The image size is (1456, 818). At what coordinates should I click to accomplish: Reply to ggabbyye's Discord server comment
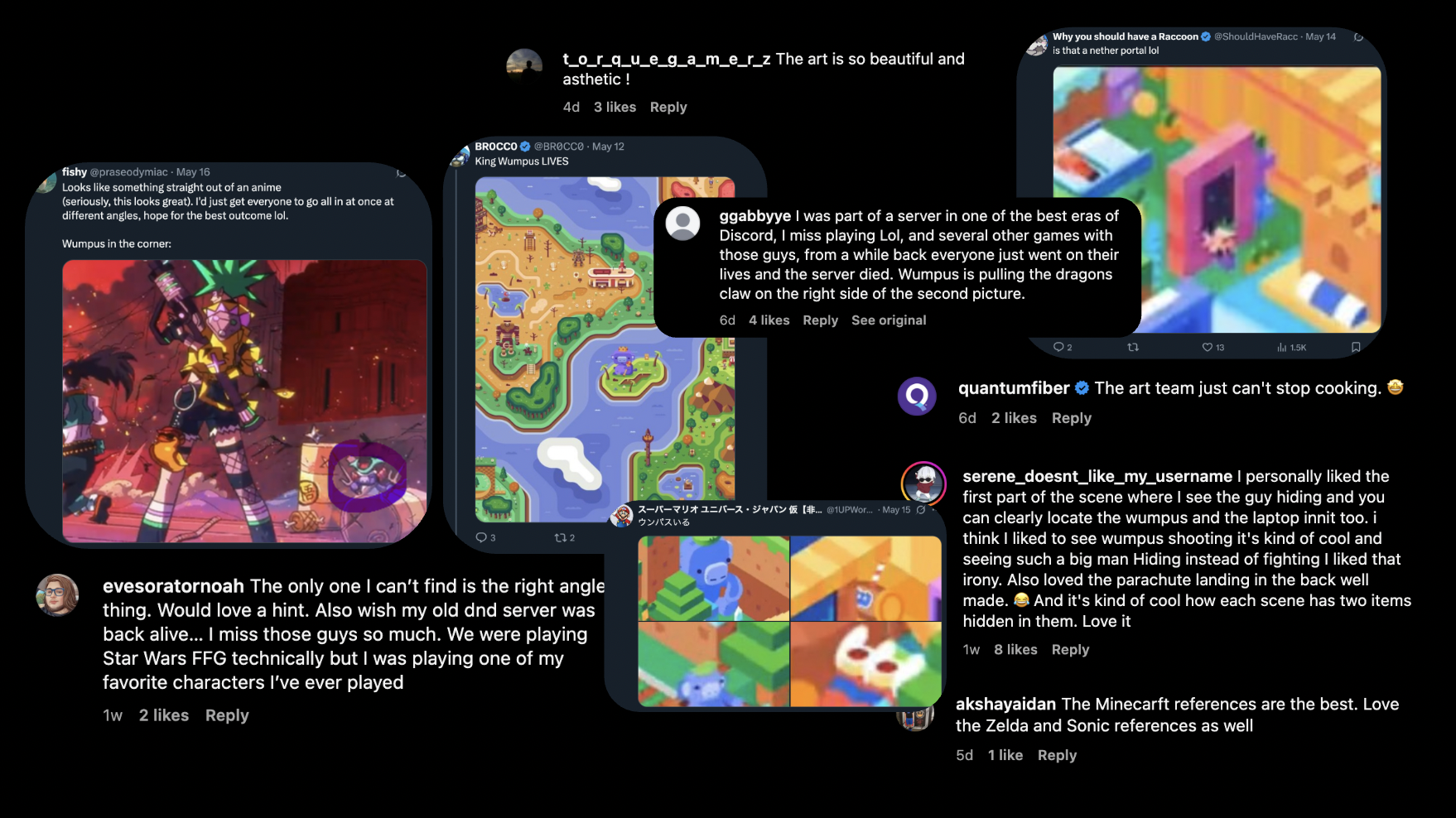[x=820, y=320]
